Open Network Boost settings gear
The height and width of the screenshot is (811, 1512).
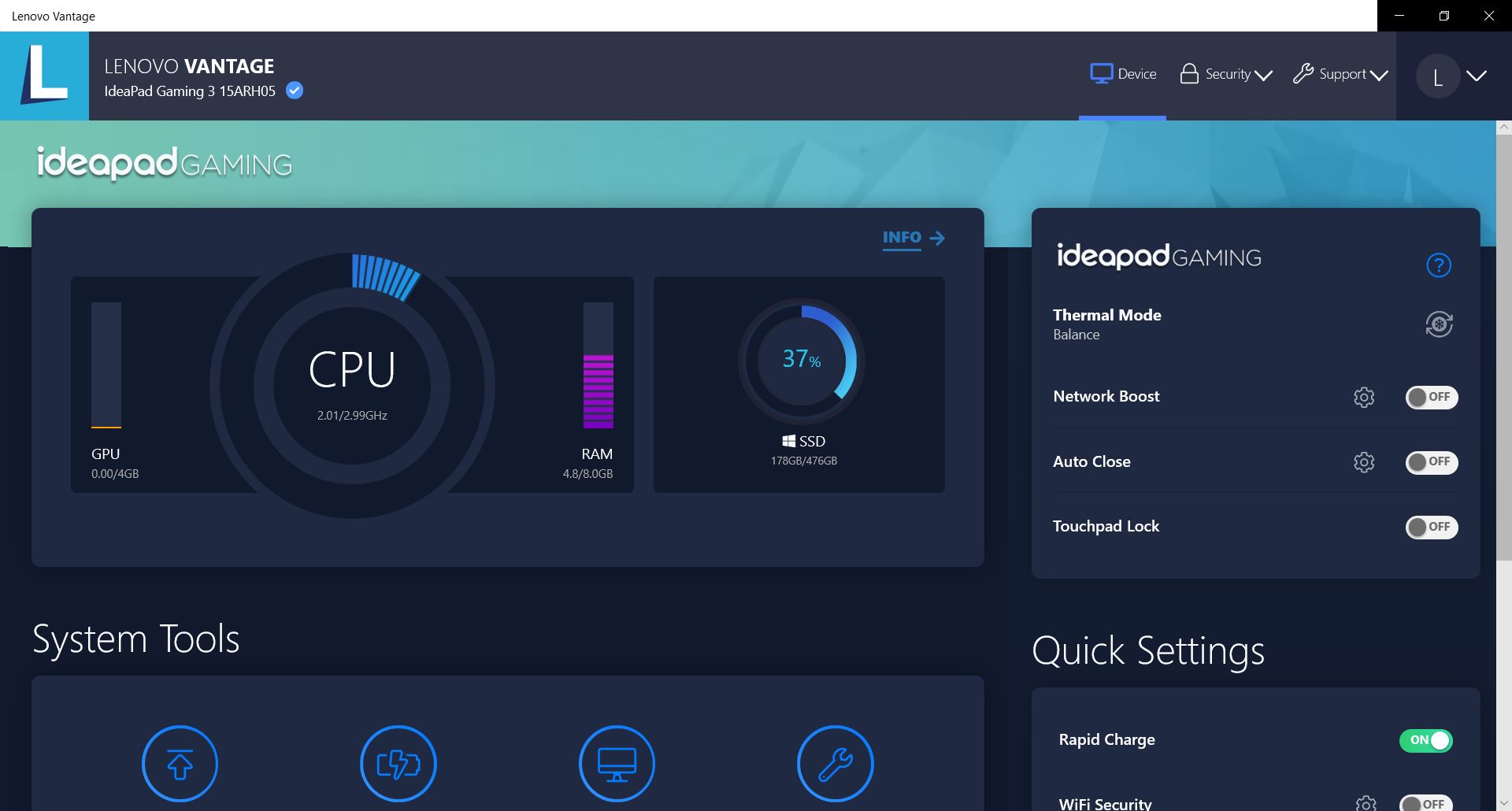[1364, 398]
